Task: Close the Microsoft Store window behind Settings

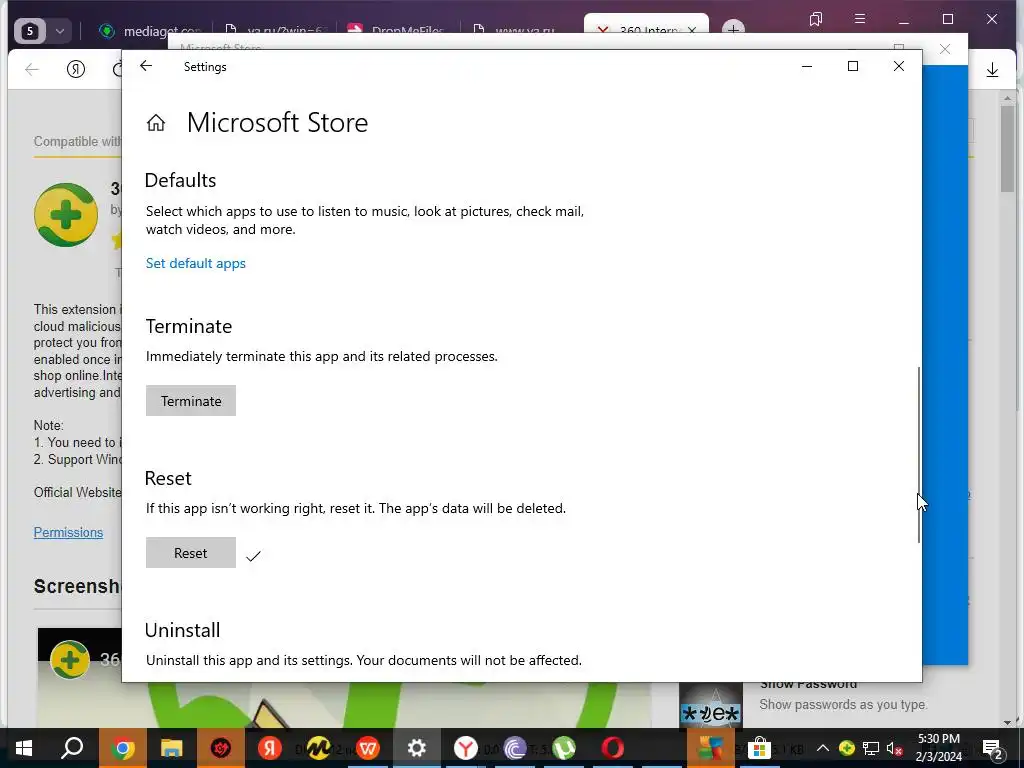Action: tap(944, 49)
